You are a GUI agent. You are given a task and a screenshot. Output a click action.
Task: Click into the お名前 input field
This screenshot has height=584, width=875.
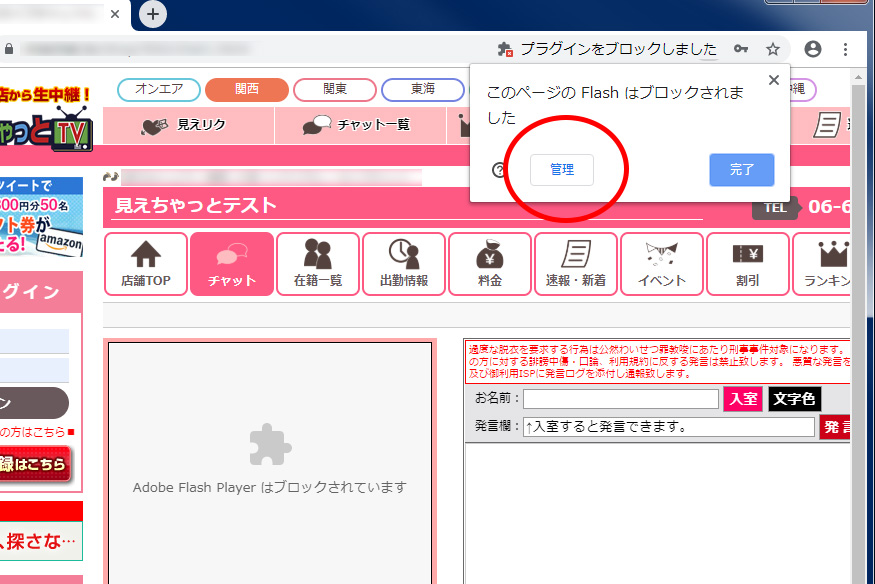click(x=621, y=399)
